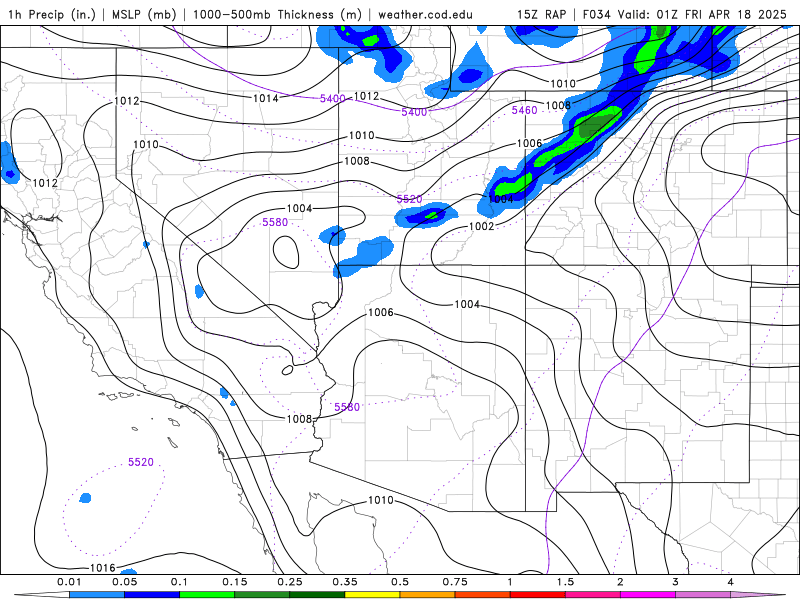This screenshot has width=800, height=600.
Task: Click the 0.01 legend value
Action: point(69,582)
